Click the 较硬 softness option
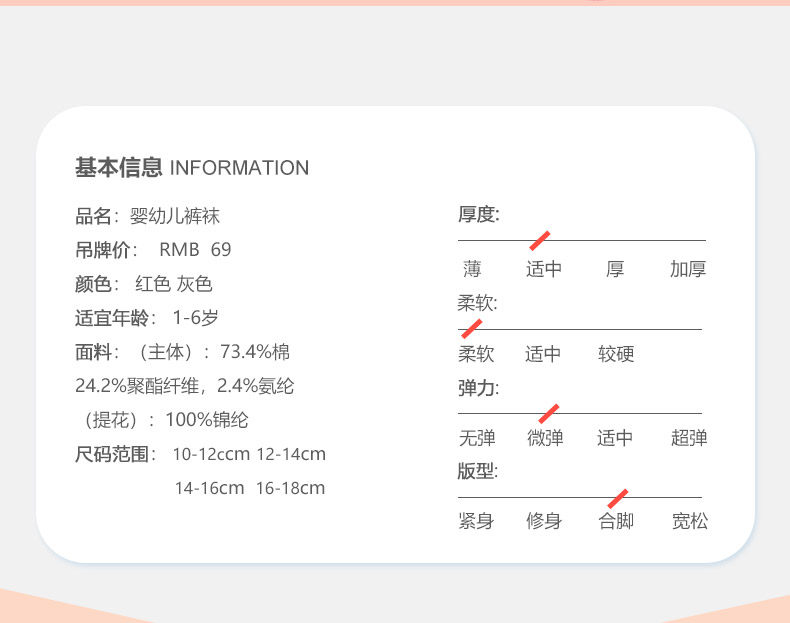This screenshot has height=623, width=790. pos(616,354)
